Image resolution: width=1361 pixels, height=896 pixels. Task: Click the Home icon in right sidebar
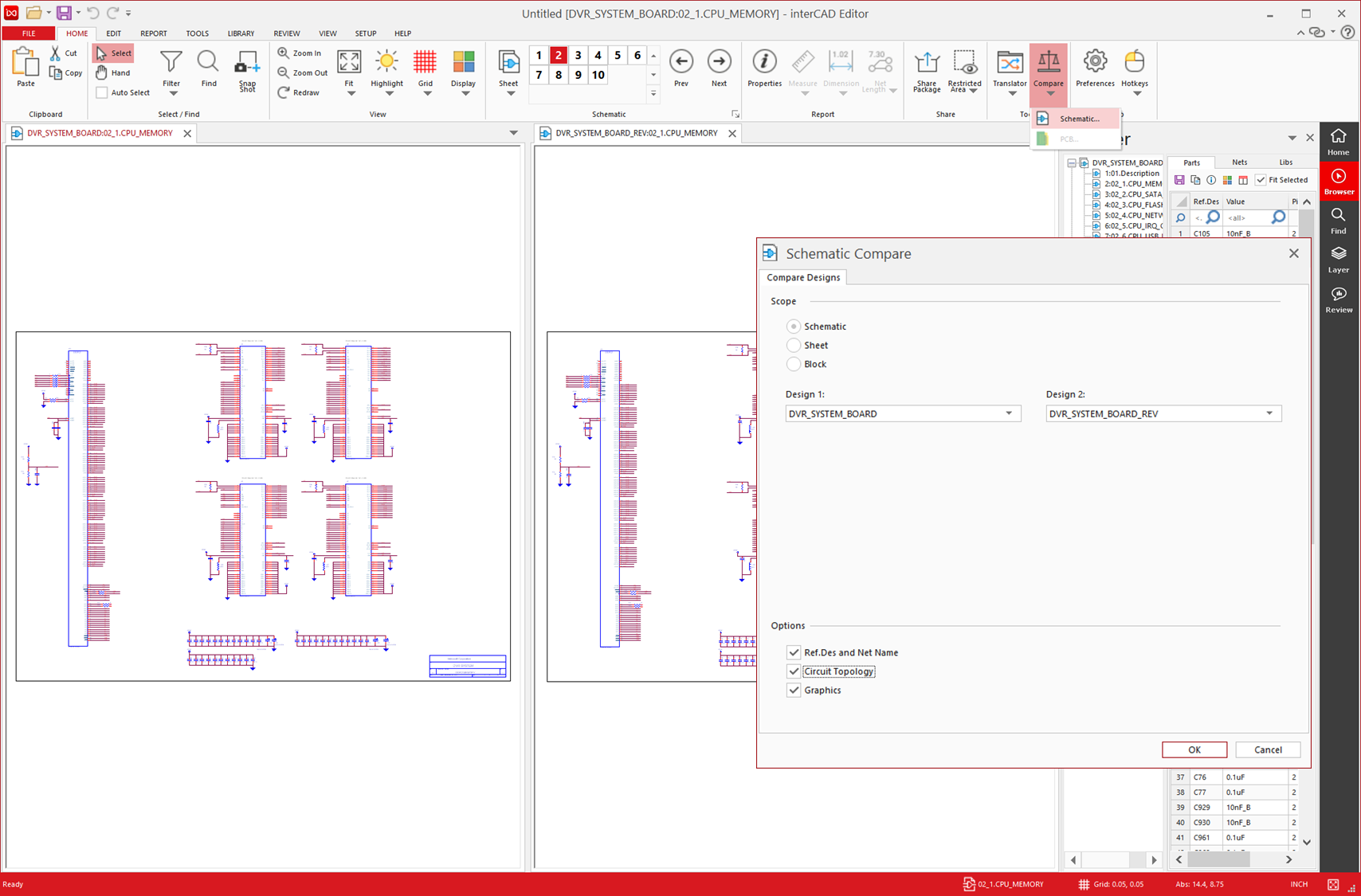tap(1339, 142)
